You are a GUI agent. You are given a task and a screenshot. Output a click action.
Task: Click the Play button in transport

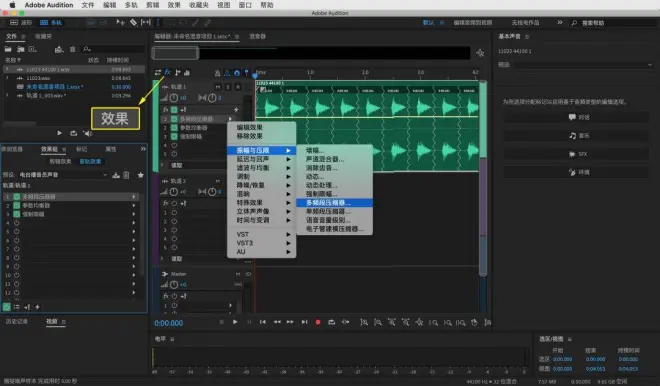tap(235, 322)
